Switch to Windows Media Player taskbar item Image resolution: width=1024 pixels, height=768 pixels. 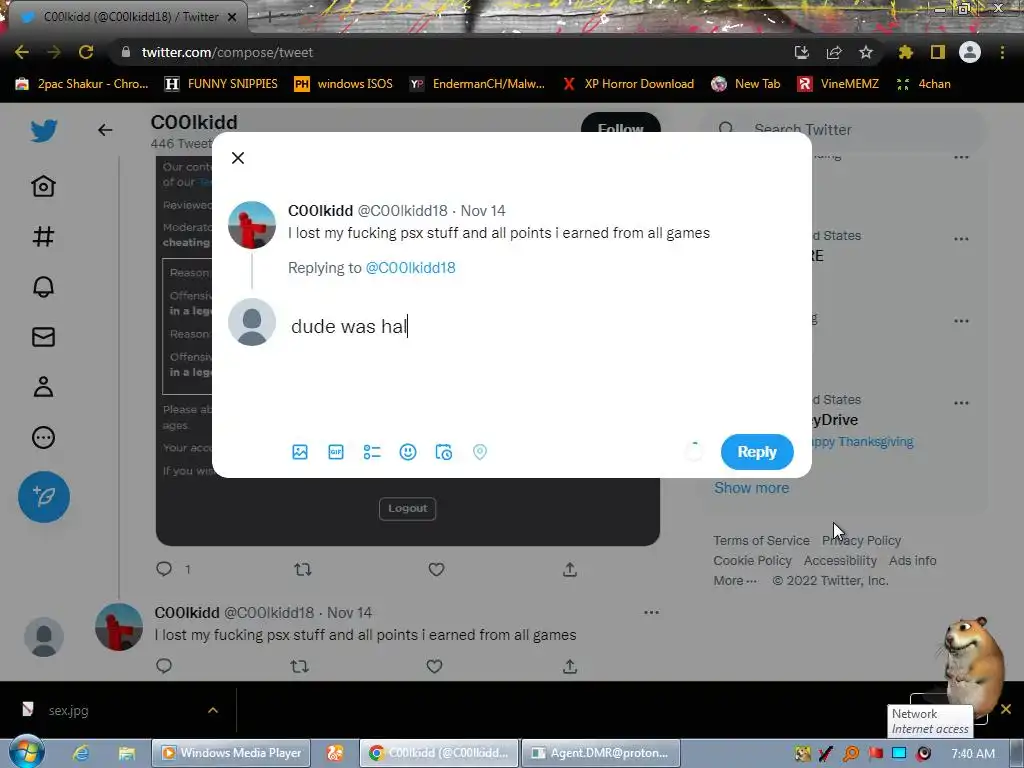point(231,753)
